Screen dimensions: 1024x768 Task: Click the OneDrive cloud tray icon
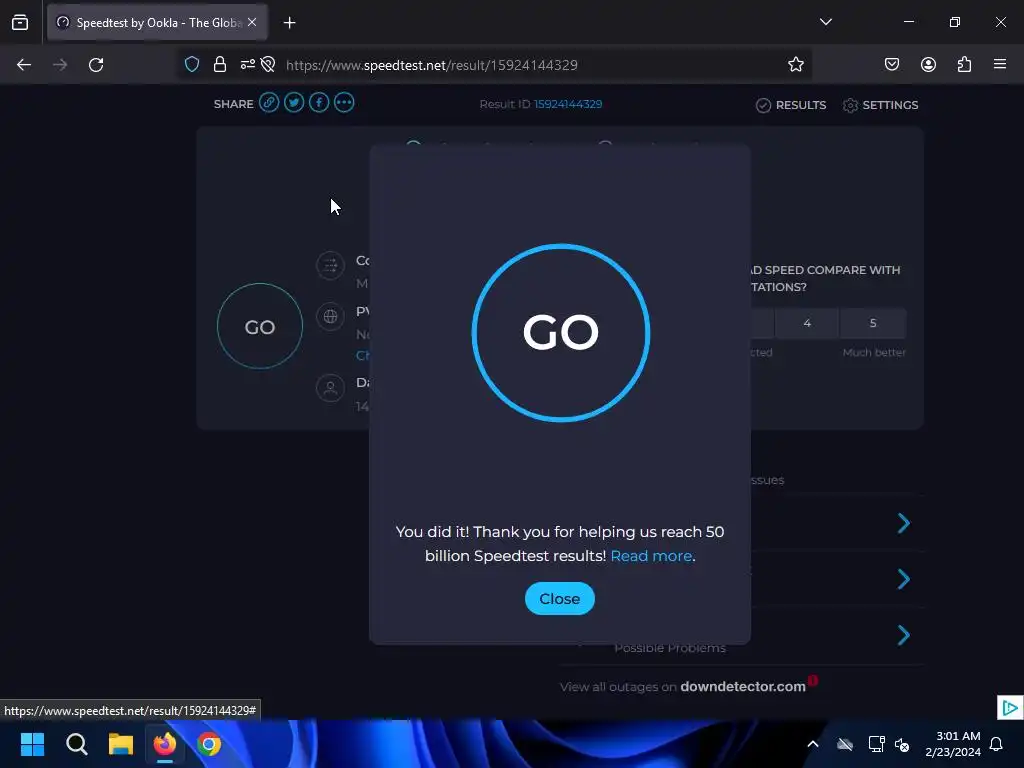click(845, 744)
